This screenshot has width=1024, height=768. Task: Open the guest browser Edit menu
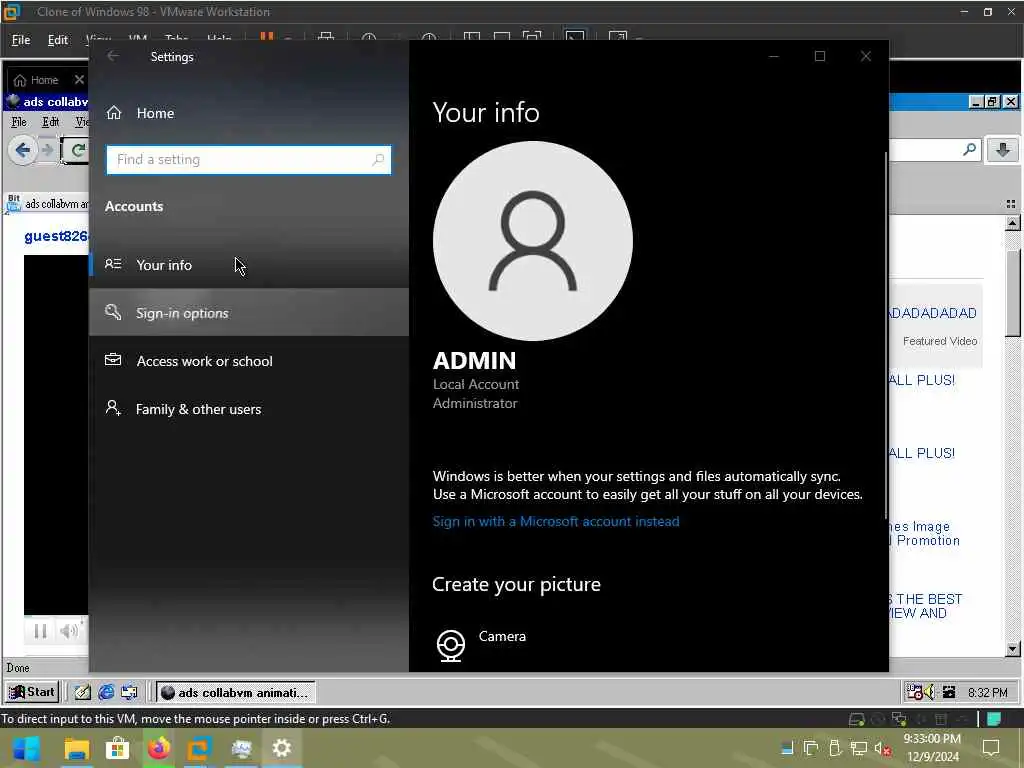click(x=50, y=121)
